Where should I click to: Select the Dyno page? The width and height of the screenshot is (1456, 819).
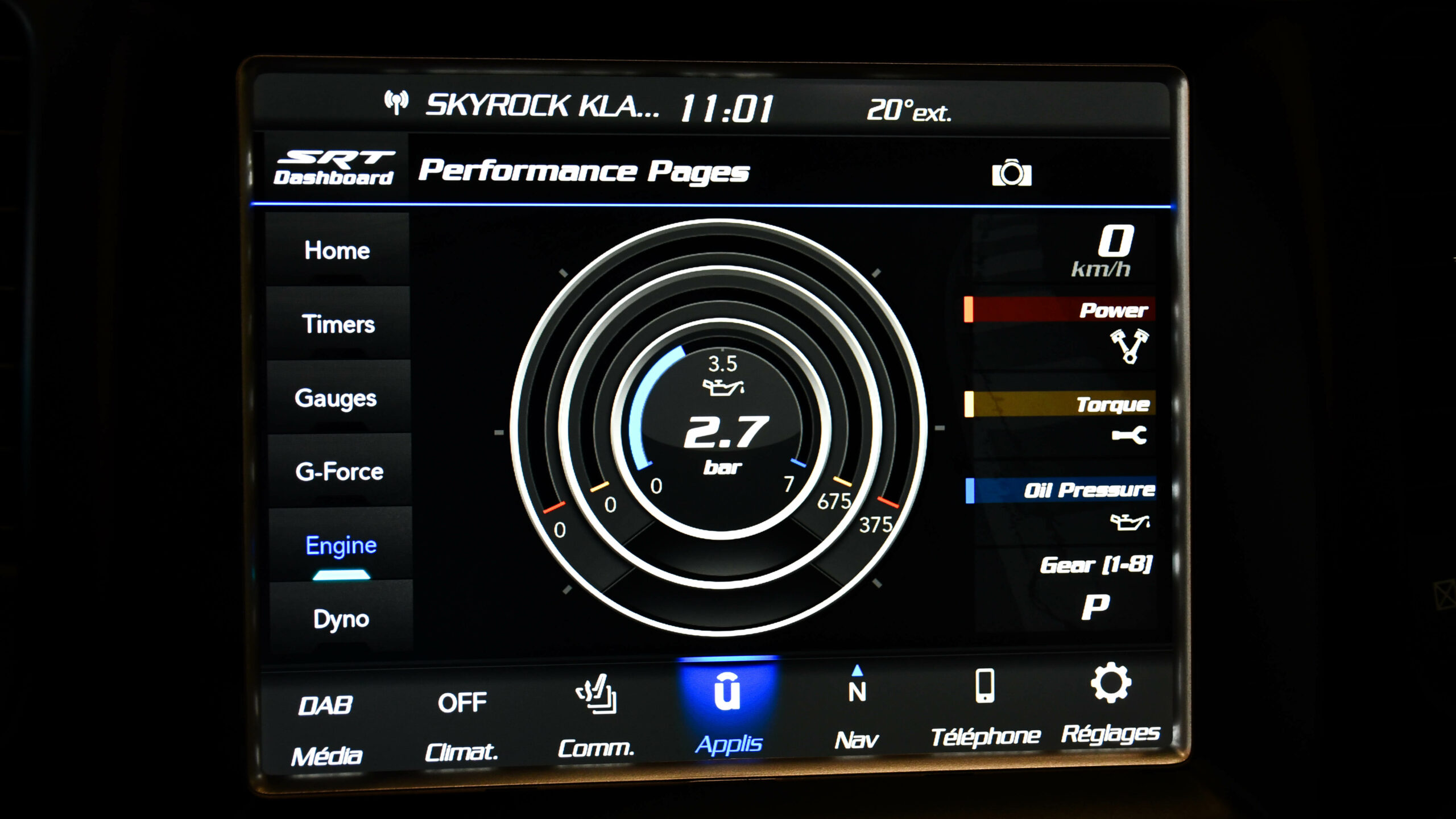tap(341, 618)
